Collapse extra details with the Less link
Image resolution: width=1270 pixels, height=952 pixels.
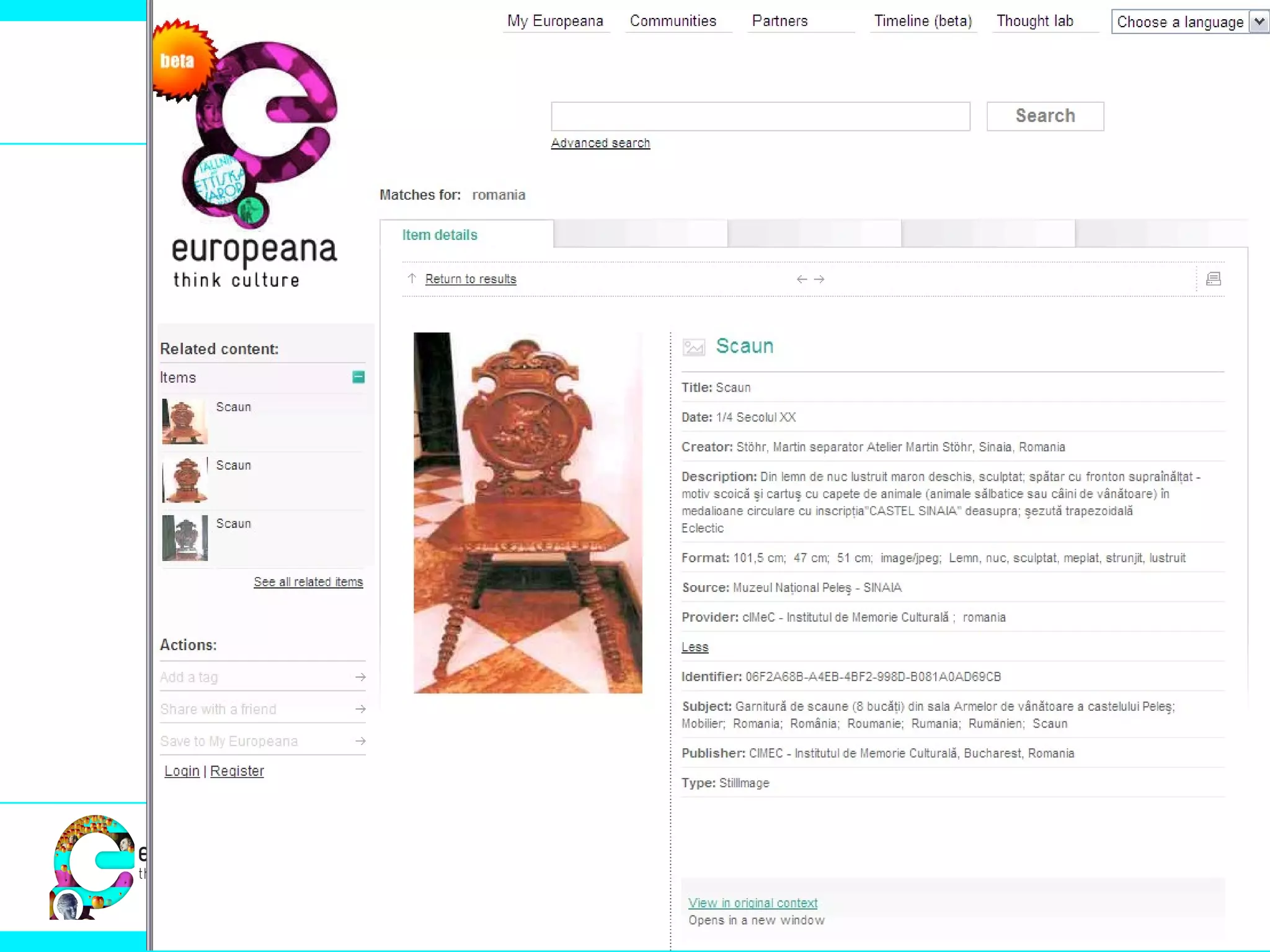click(695, 646)
